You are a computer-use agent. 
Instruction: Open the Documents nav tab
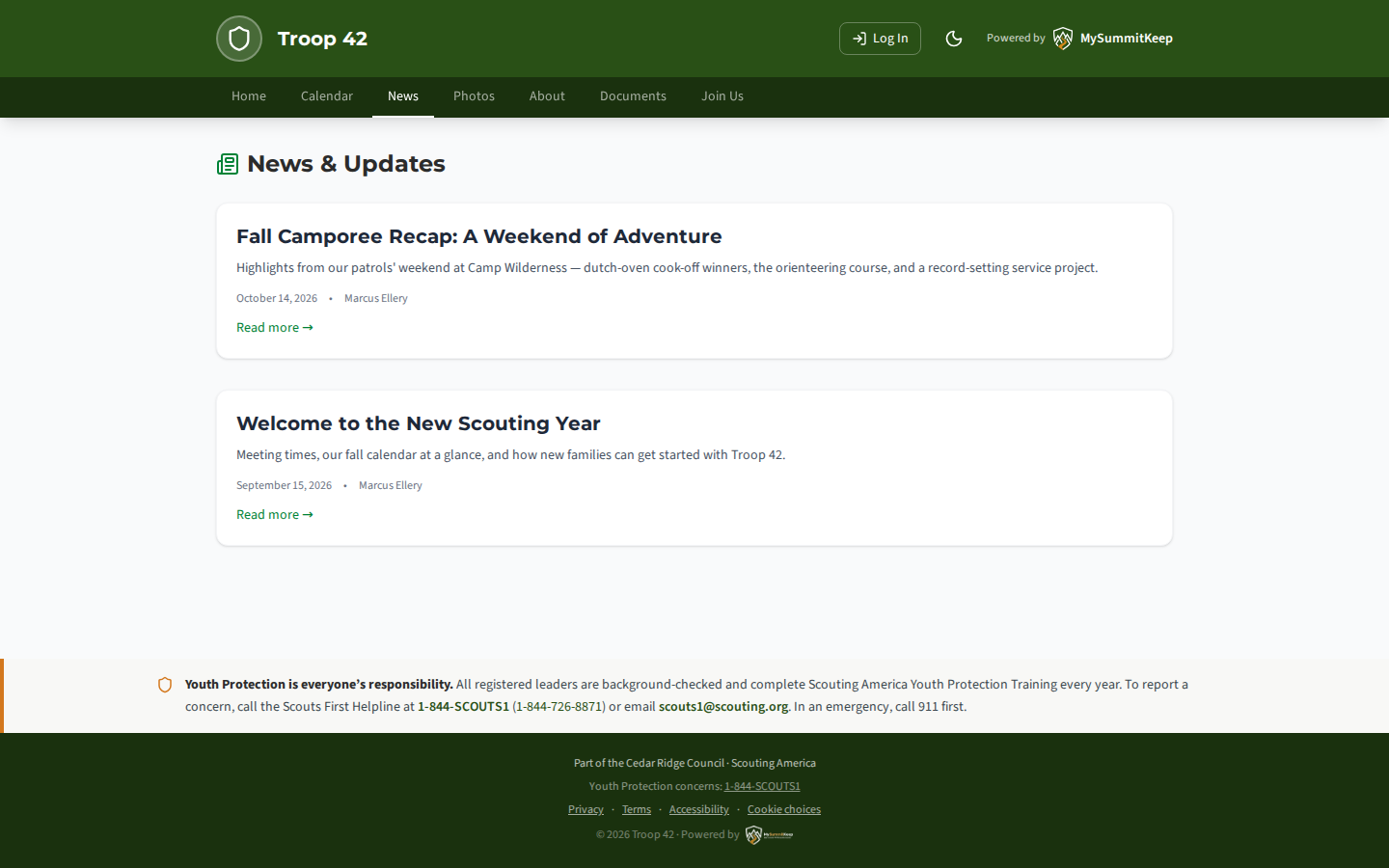[x=633, y=96]
